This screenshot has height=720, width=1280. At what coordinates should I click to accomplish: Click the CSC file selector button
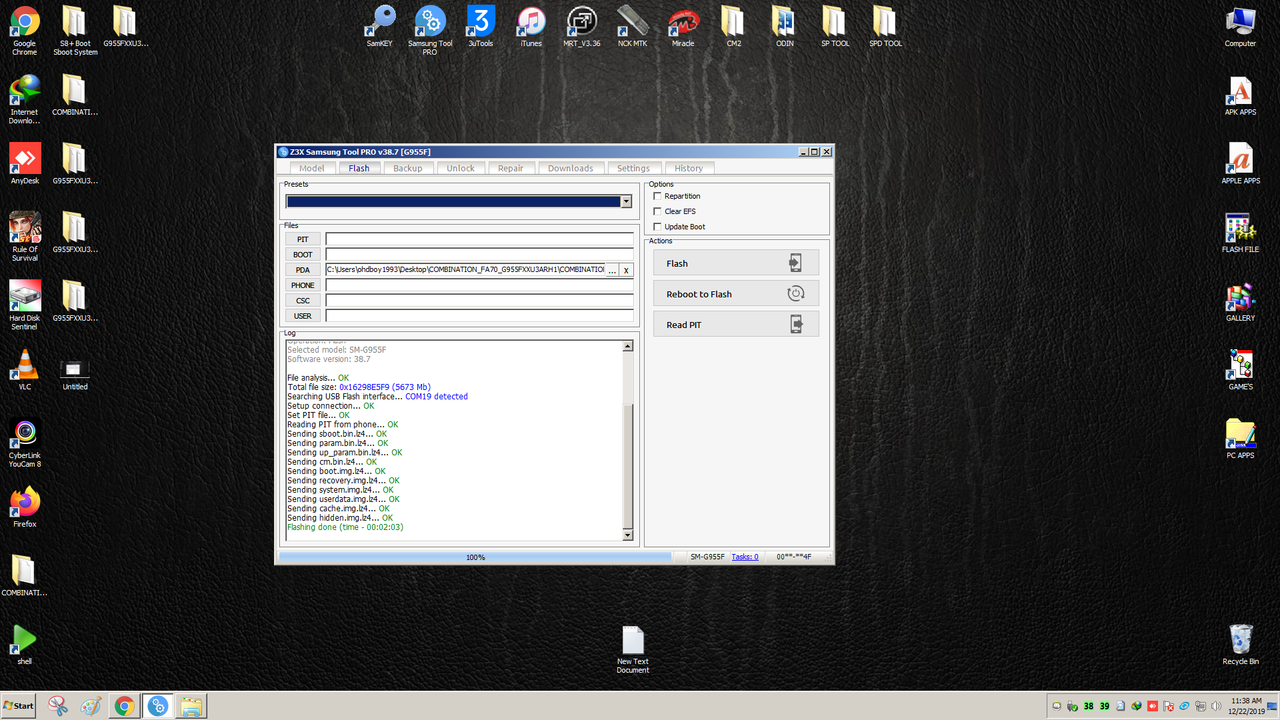[303, 300]
